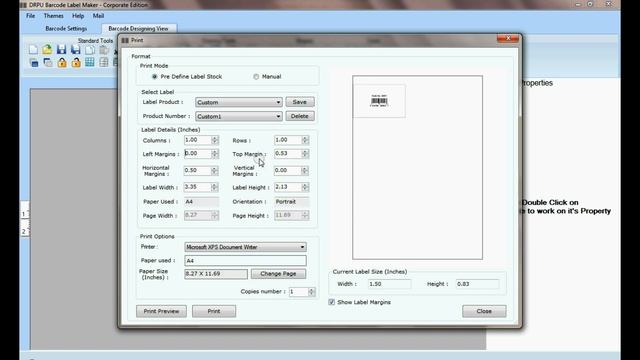Click the Top Margin spinner arrows

(305, 153)
